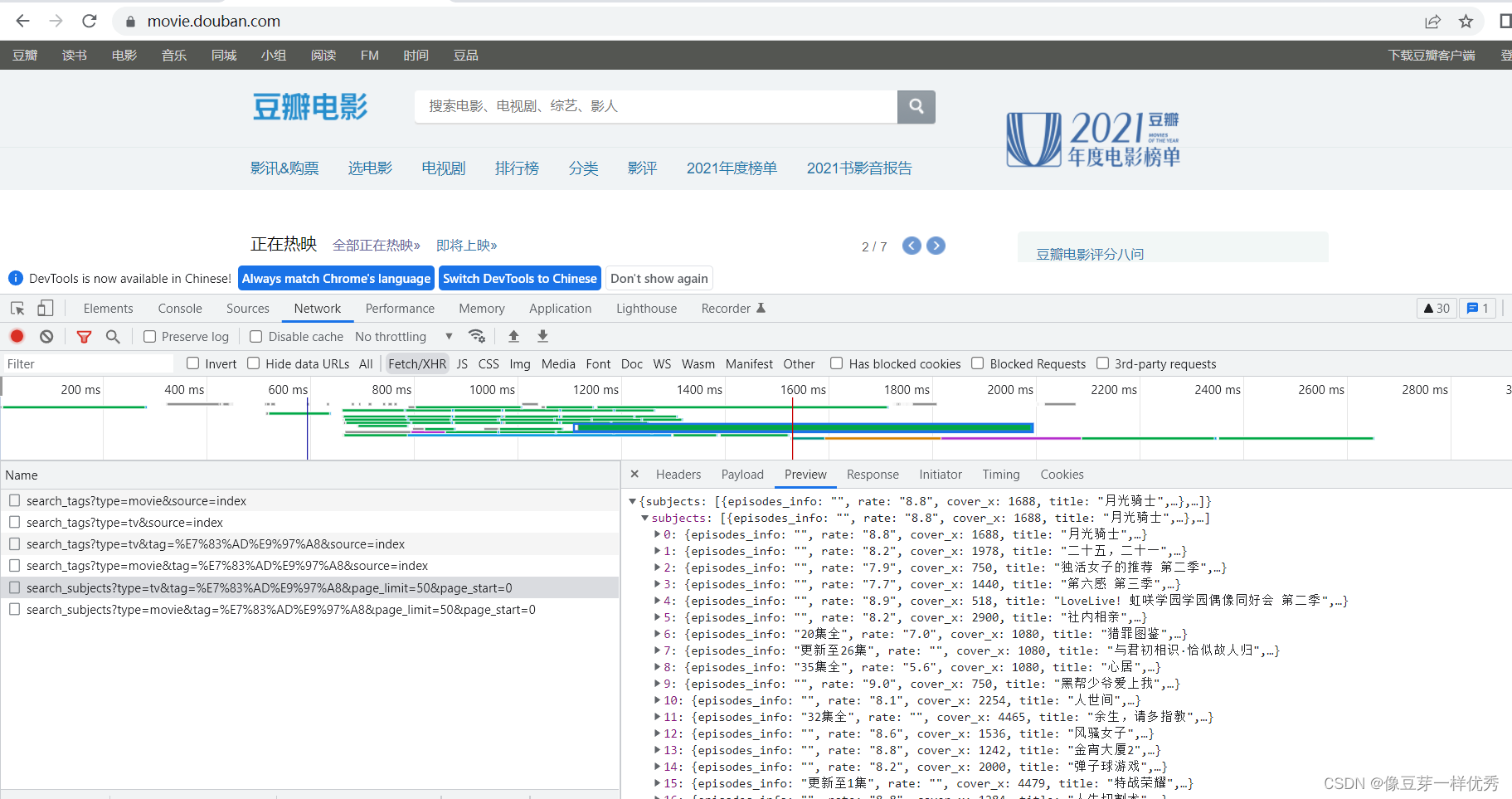Open the 排行榜 navigation link

[x=517, y=168]
